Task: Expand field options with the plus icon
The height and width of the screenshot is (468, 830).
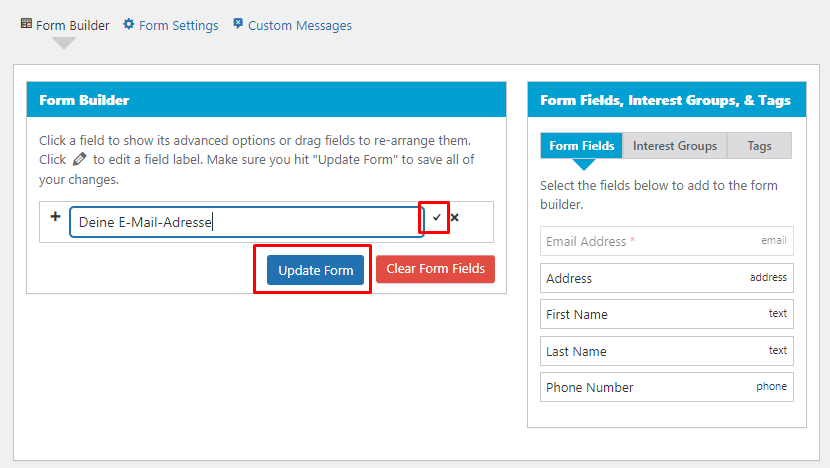Action: [x=55, y=216]
